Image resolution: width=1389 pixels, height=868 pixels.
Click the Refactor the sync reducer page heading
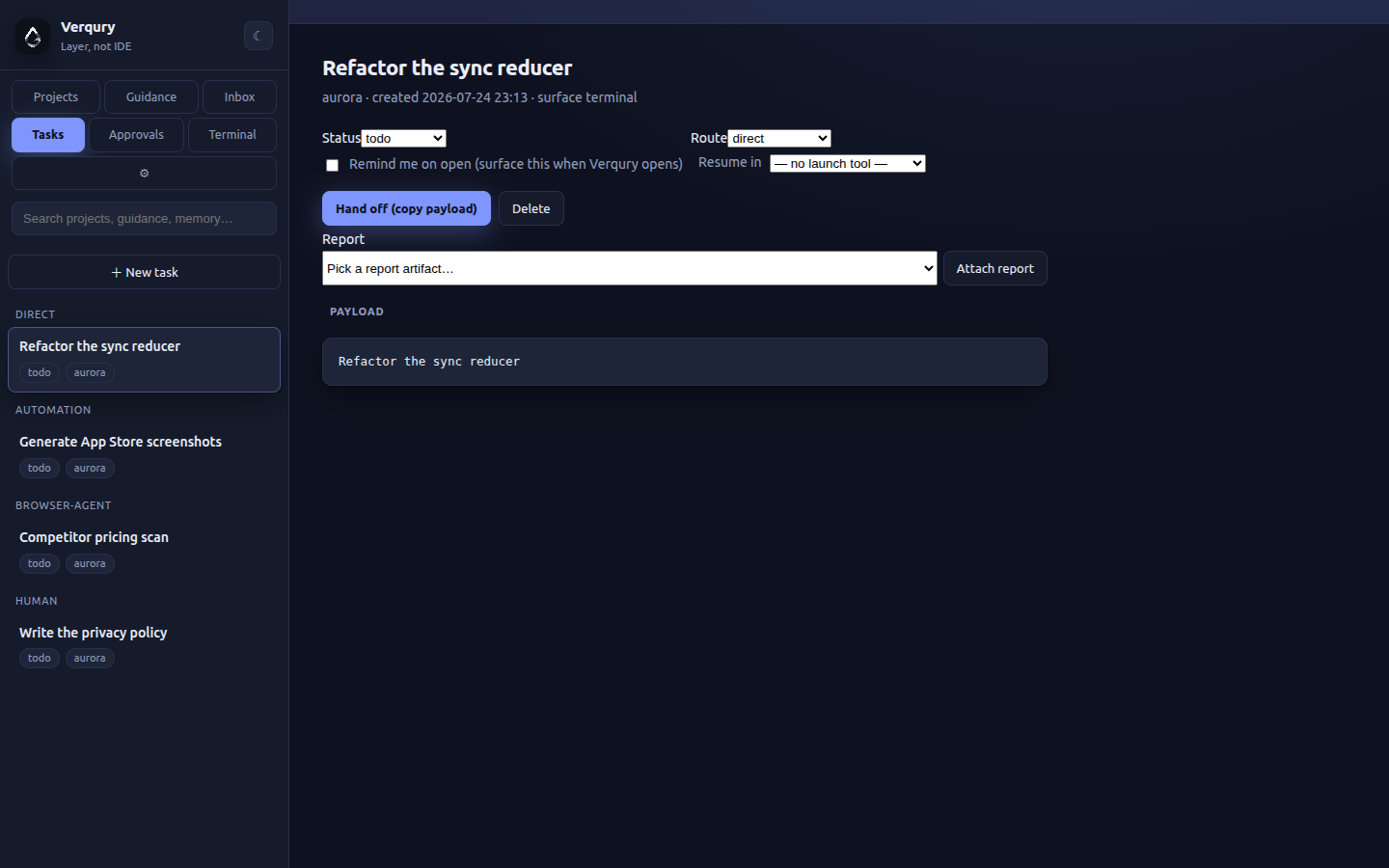[x=447, y=68]
